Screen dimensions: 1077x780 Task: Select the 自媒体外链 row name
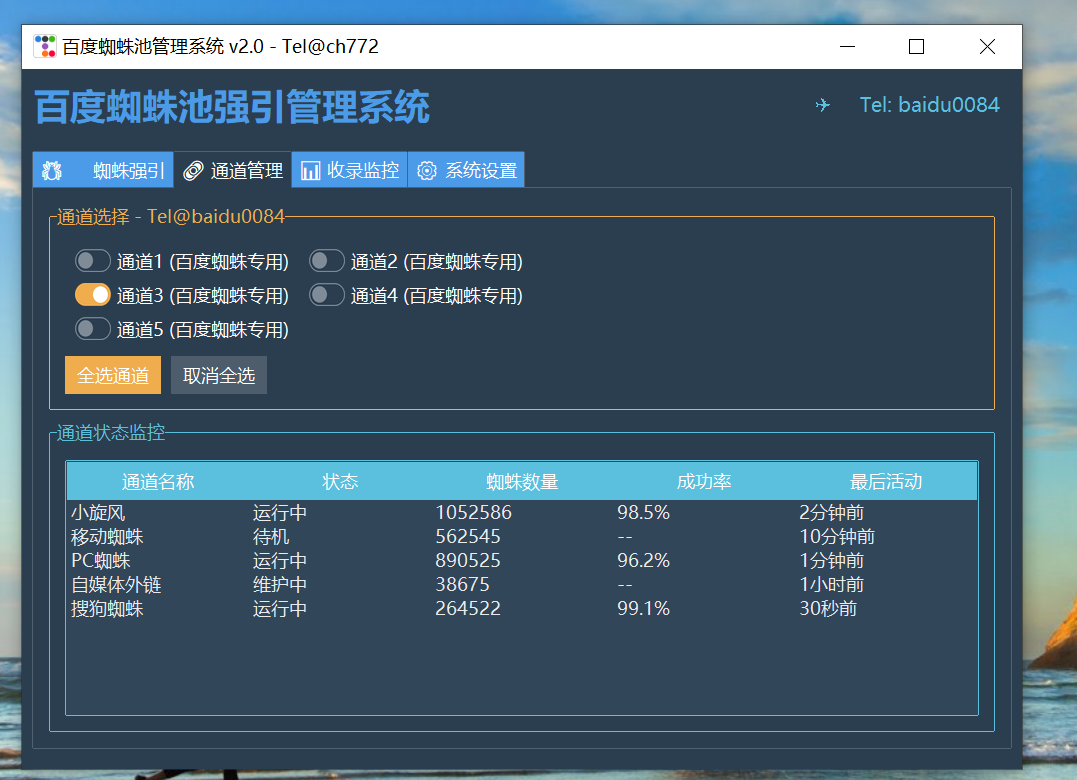pyautogui.click(x=116, y=585)
